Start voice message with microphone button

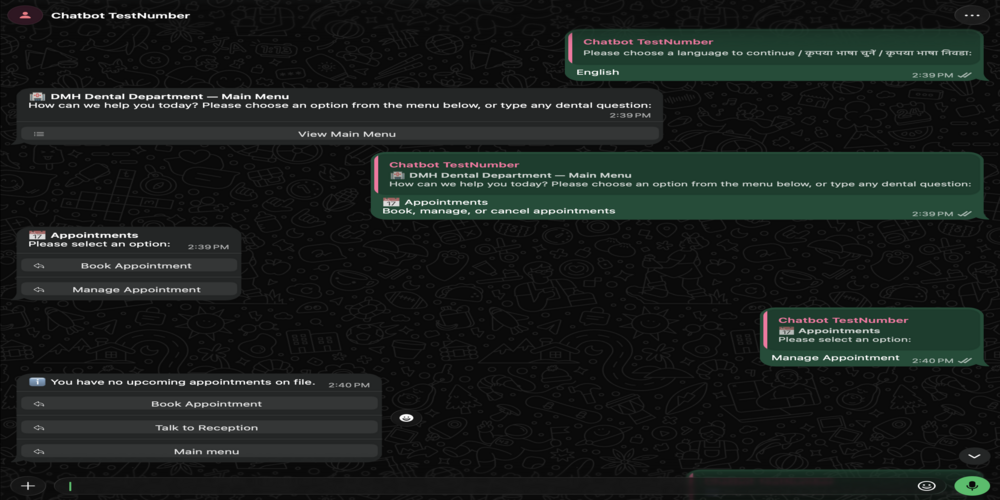[972, 486]
